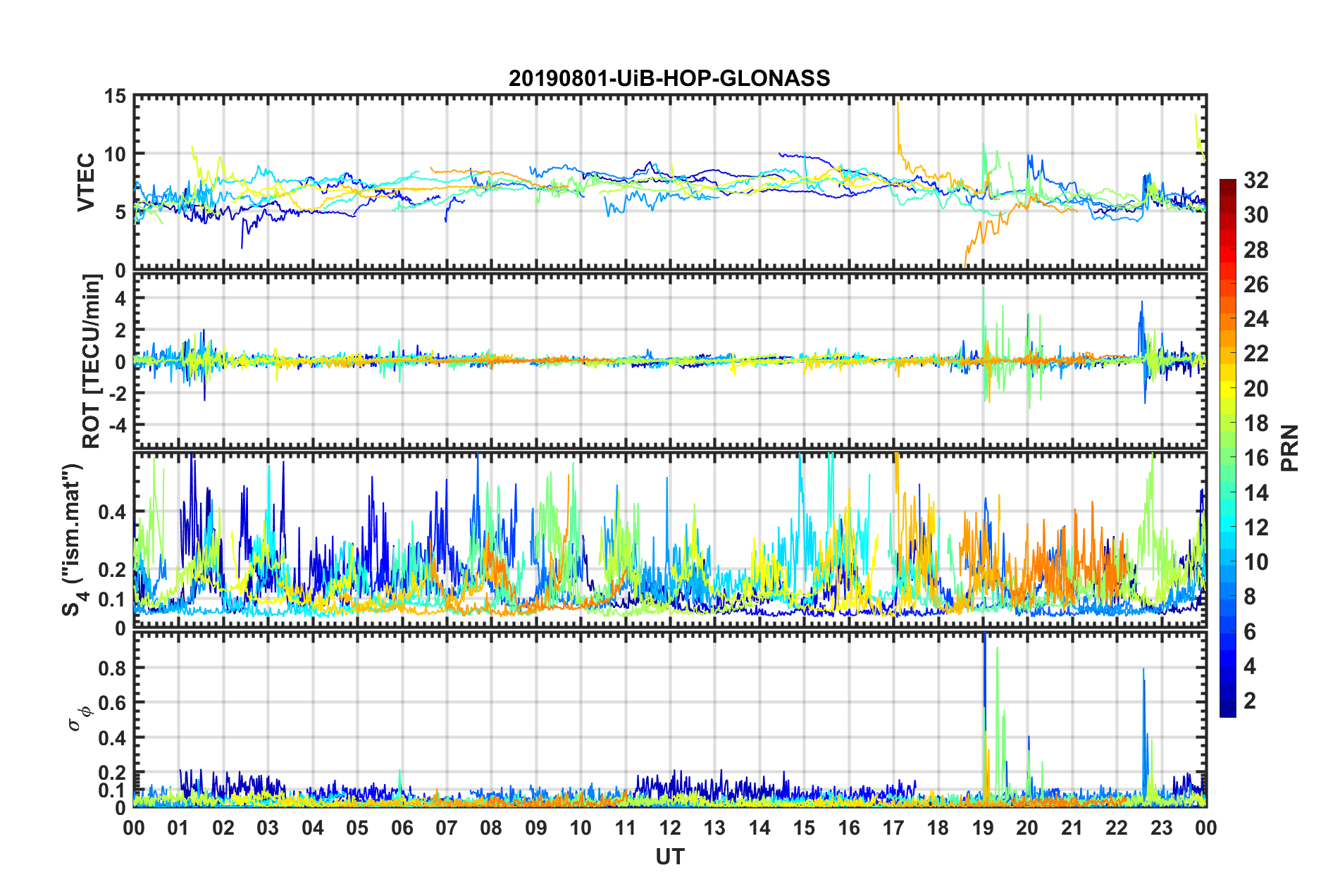Click the plot title 20190801-UiB-HOP-GLONASS

(x=669, y=78)
